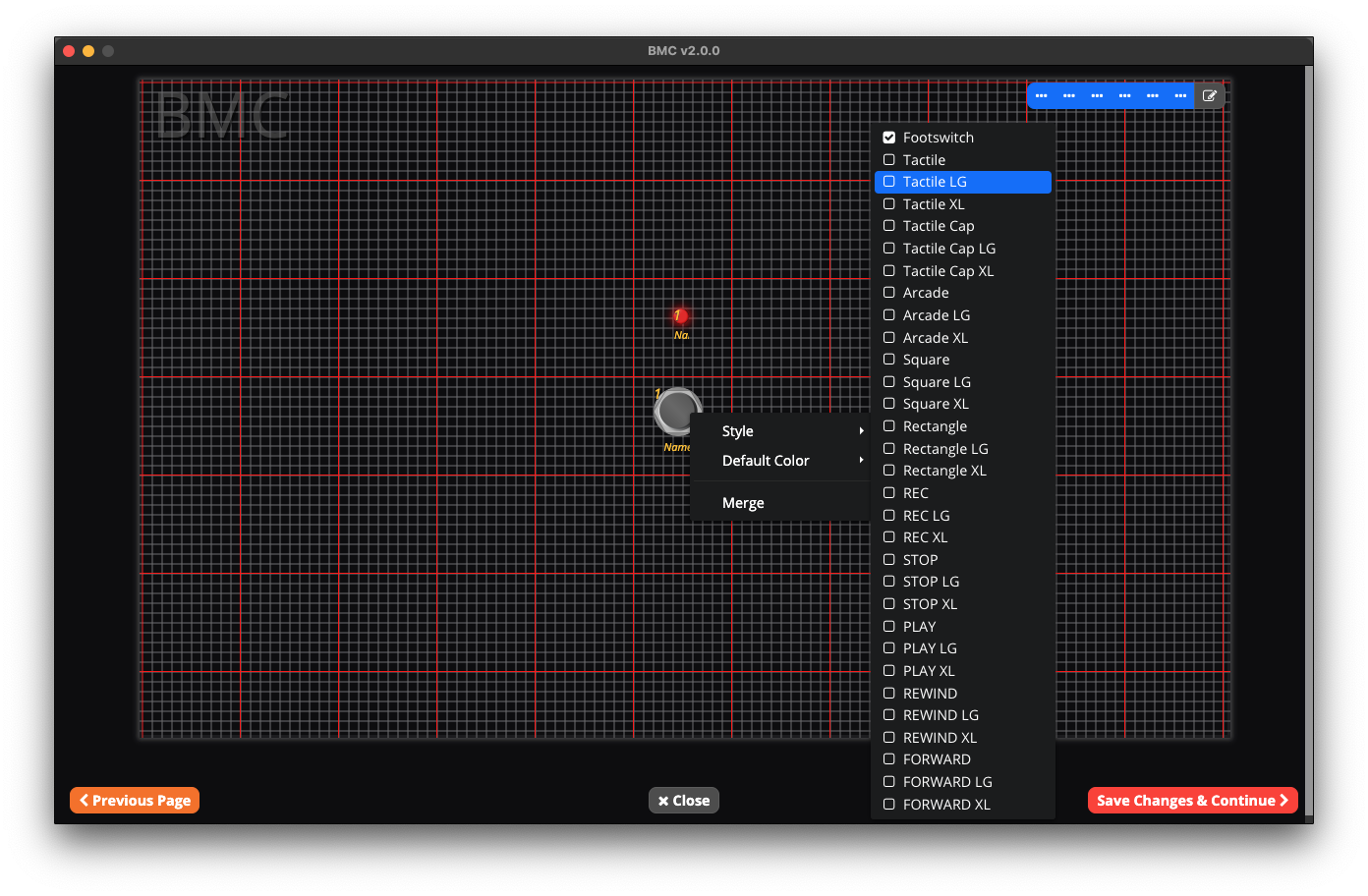Click Save Changes & Continue
This screenshot has width=1368, height=896.
click(x=1193, y=801)
